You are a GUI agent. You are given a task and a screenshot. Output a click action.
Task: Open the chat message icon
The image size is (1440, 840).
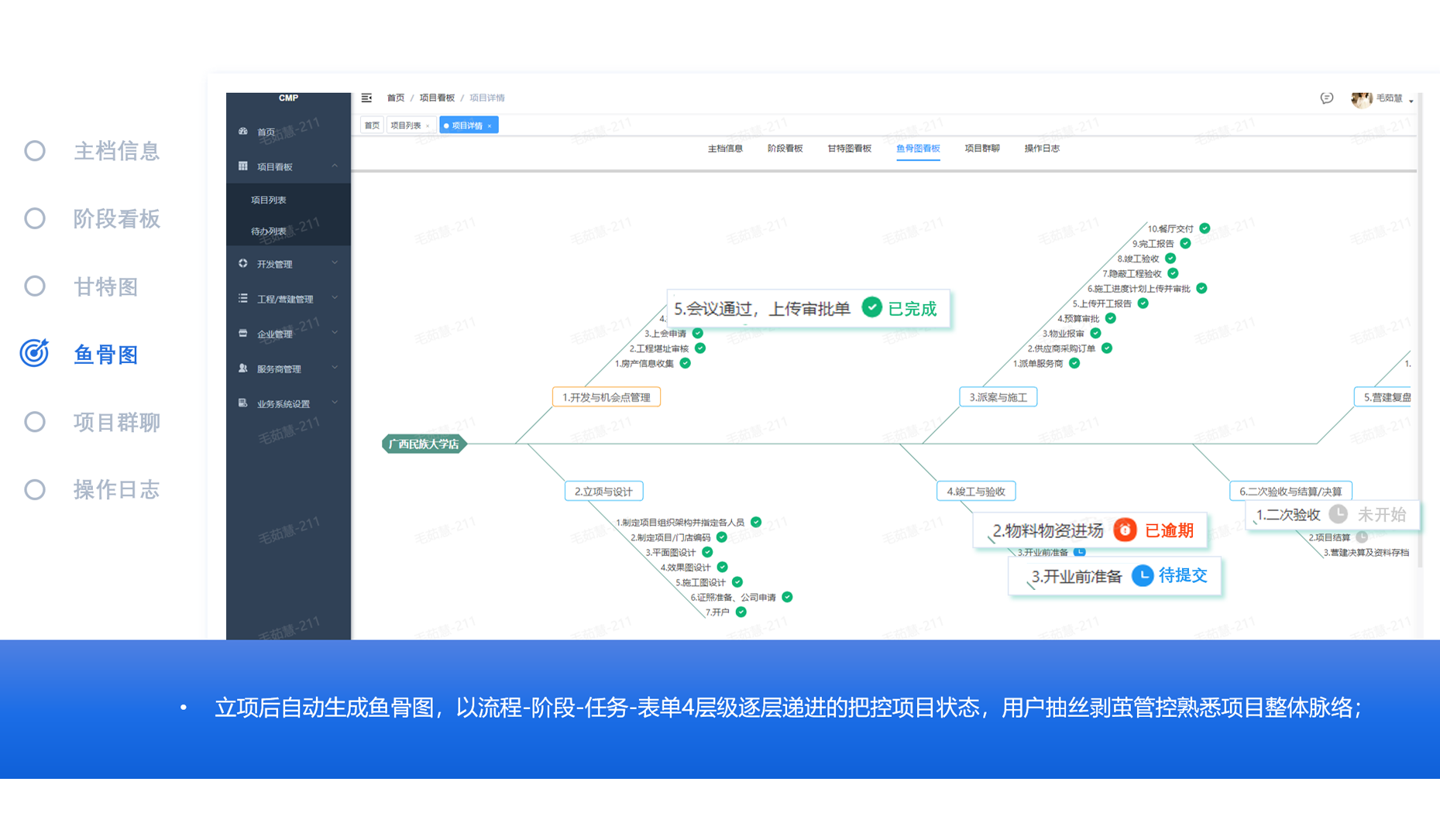click(1327, 98)
